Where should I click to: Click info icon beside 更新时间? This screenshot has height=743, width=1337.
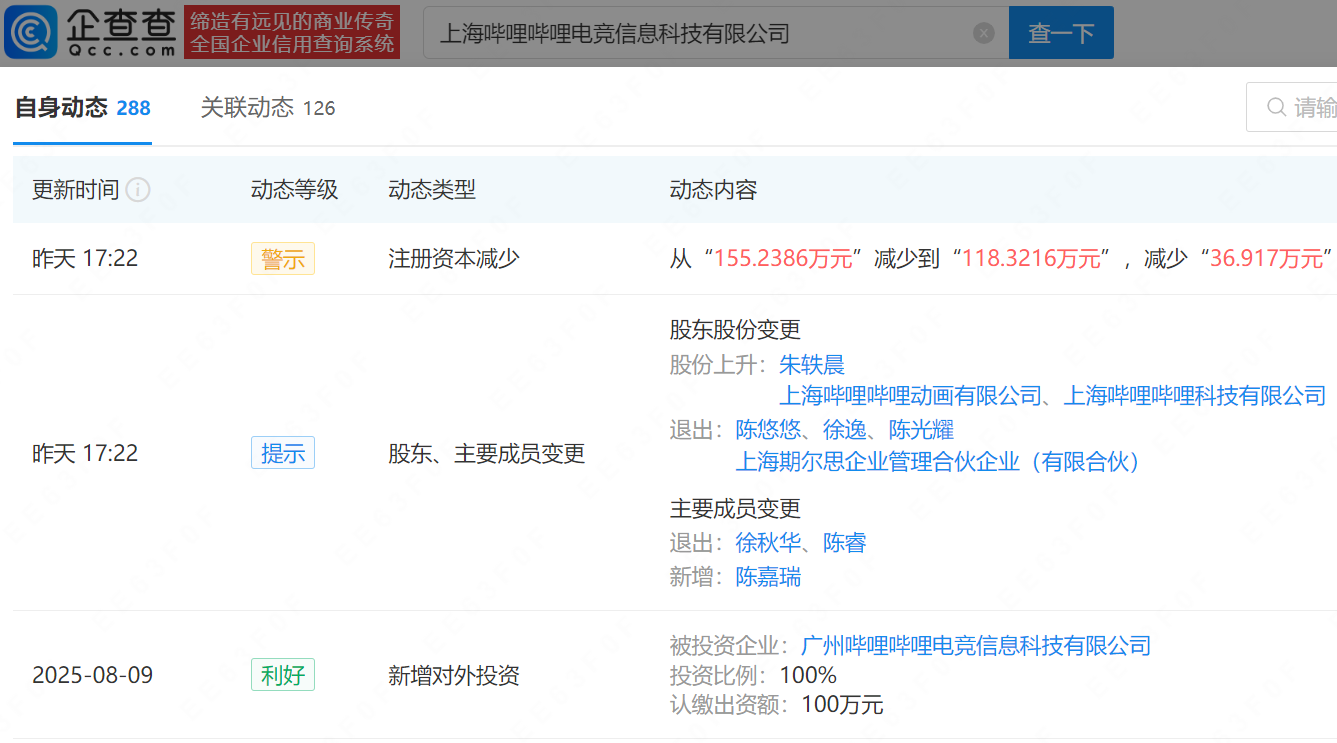click(138, 190)
